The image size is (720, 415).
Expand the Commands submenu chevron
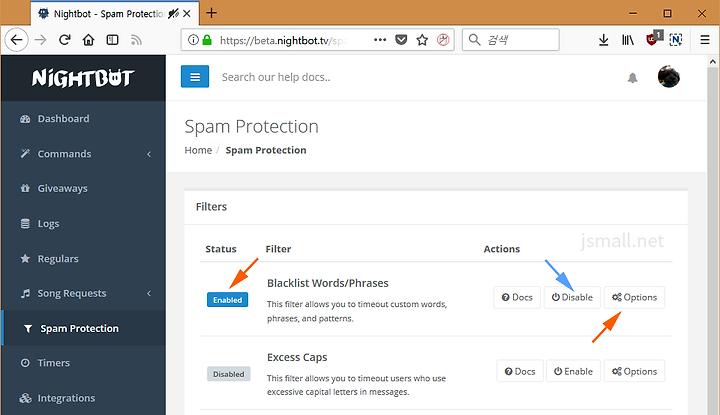pos(149,154)
